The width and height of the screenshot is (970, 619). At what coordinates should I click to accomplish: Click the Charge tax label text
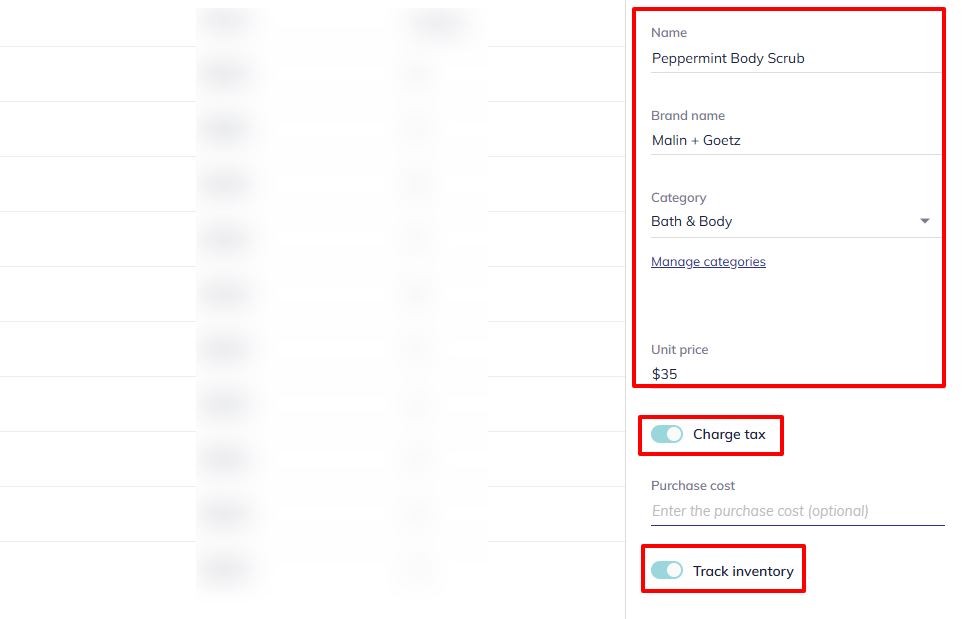click(x=729, y=434)
